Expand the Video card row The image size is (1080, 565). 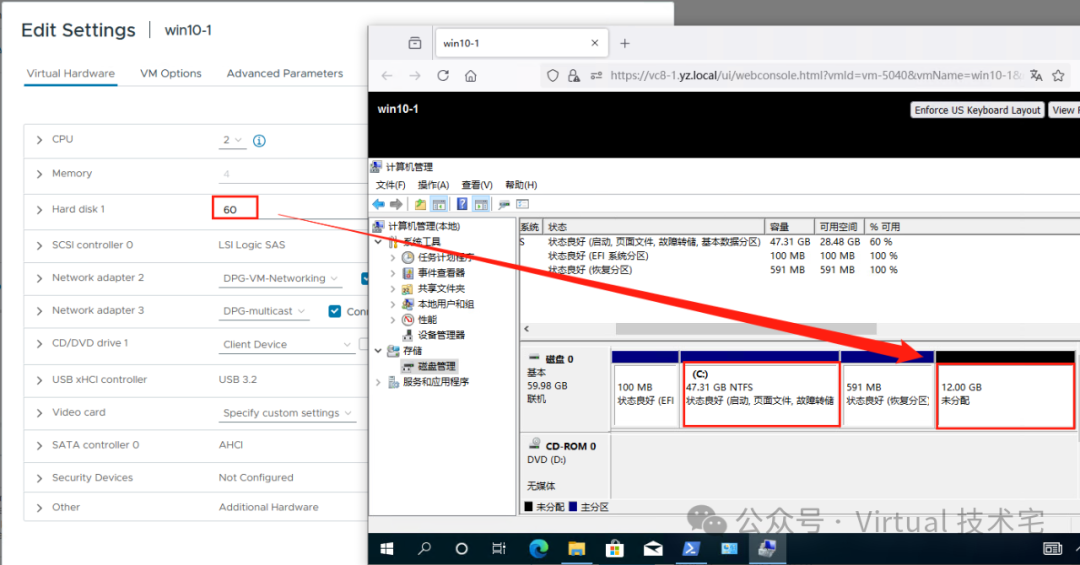click(39, 413)
